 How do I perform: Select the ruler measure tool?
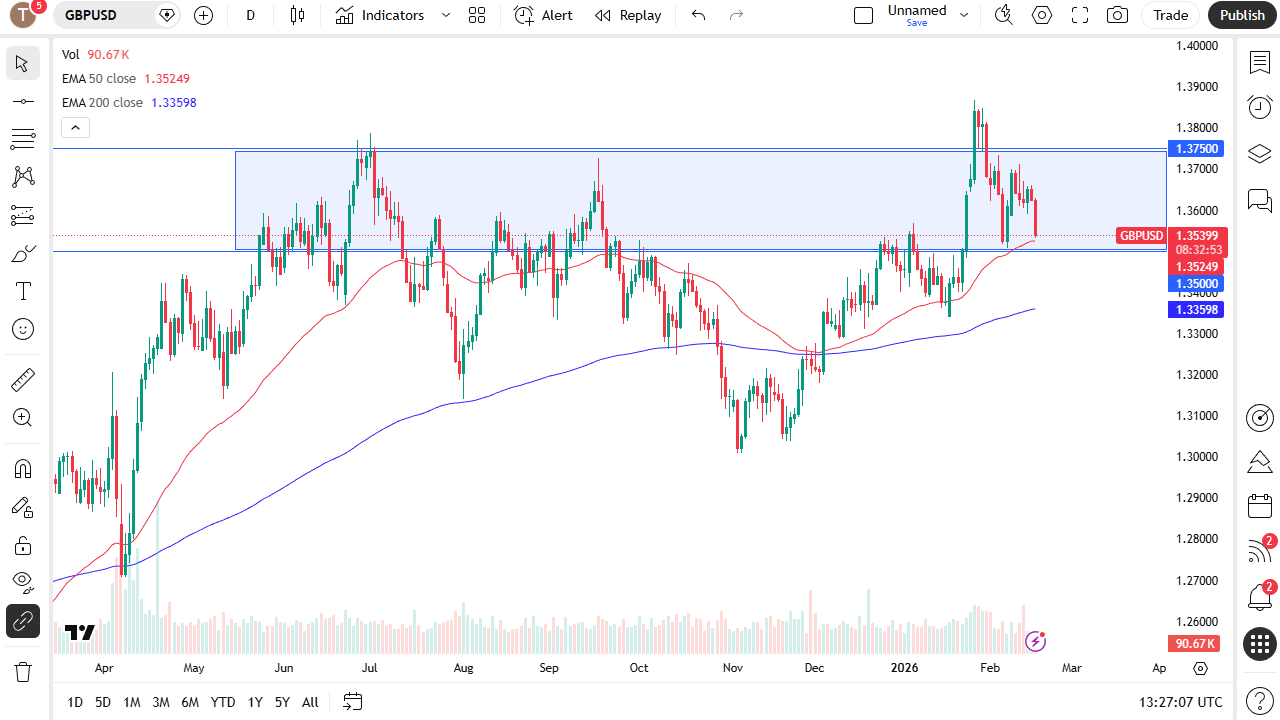click(x=22, y=380)
